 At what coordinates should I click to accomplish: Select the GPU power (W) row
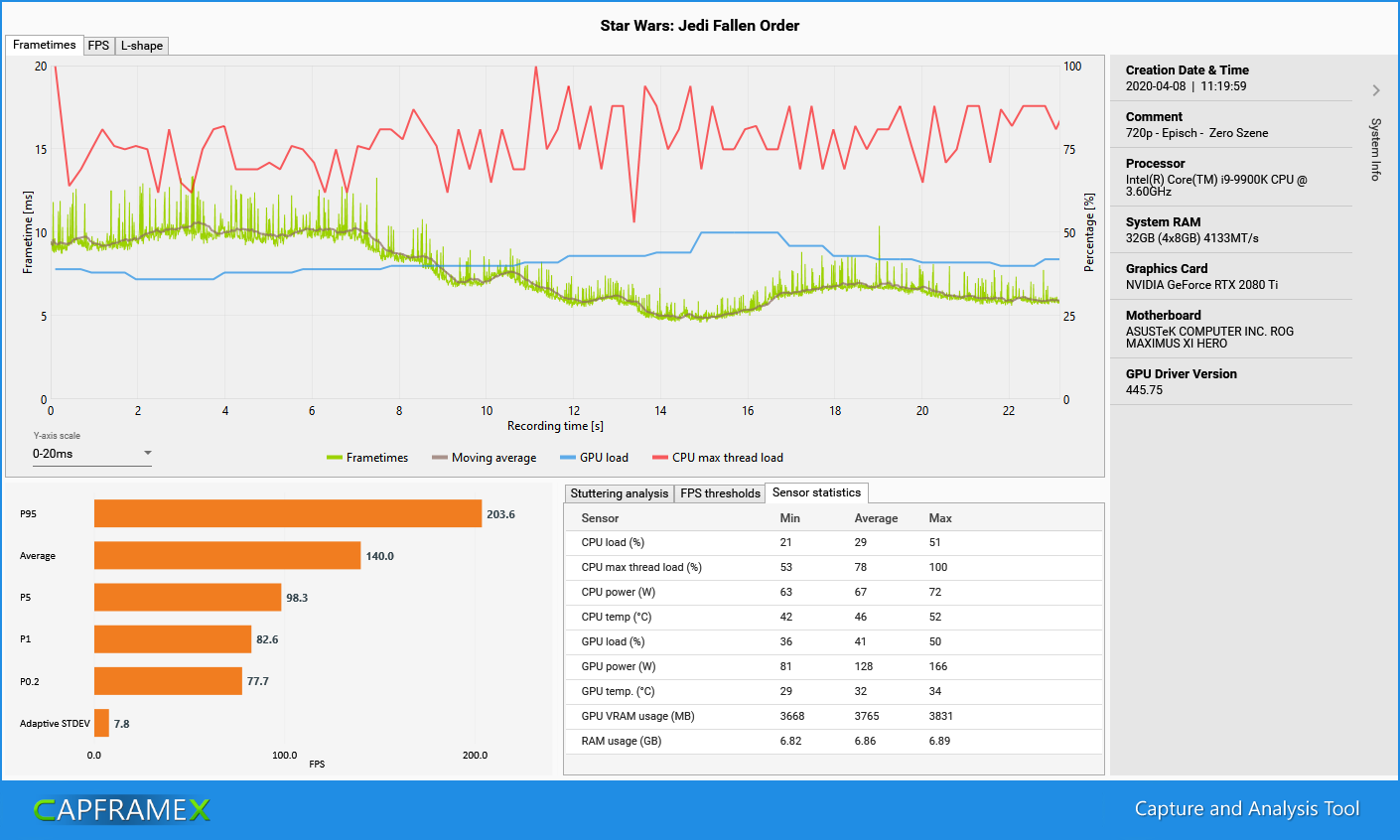(x=833, y=667)
